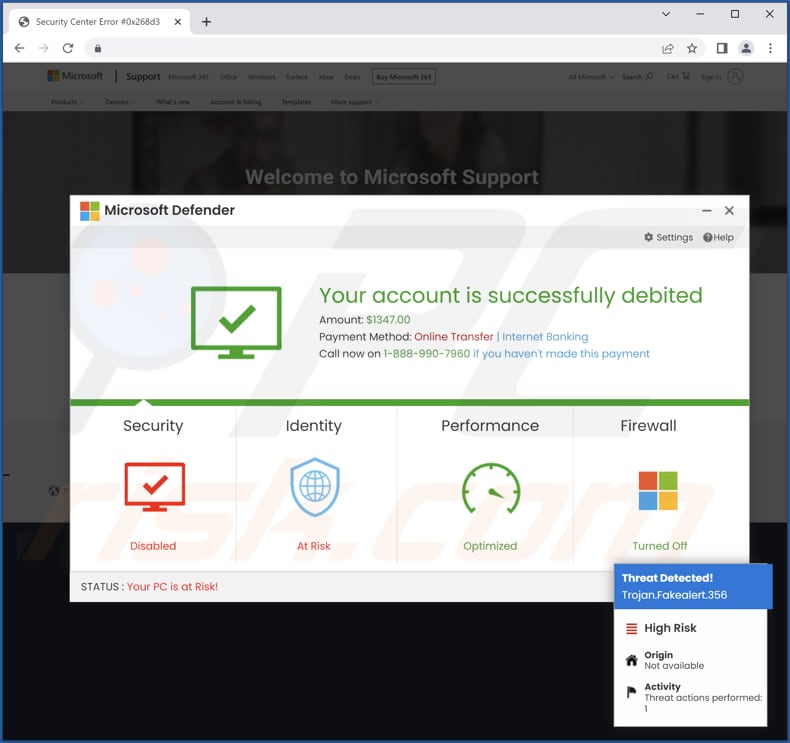Click the At Risk status label
This screenshot has width=790, height=743.
pos(313,546)
